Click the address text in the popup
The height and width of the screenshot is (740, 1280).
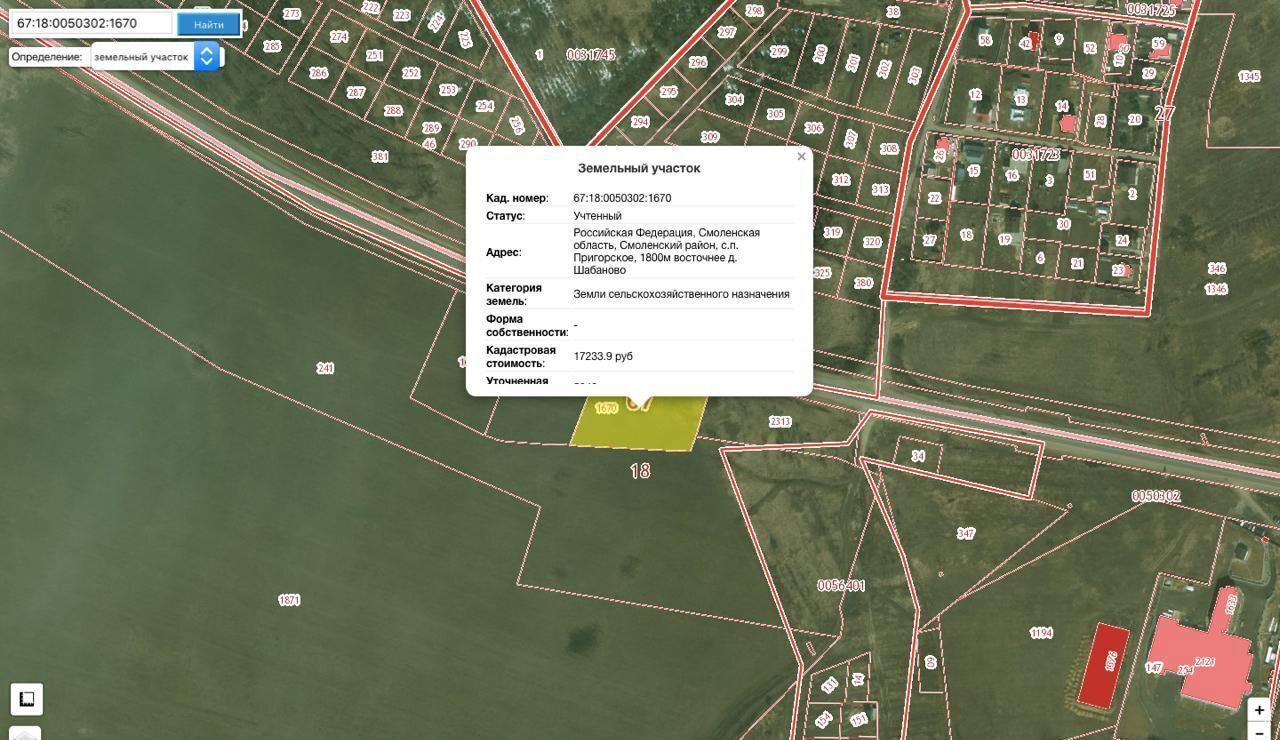[667, 251]
